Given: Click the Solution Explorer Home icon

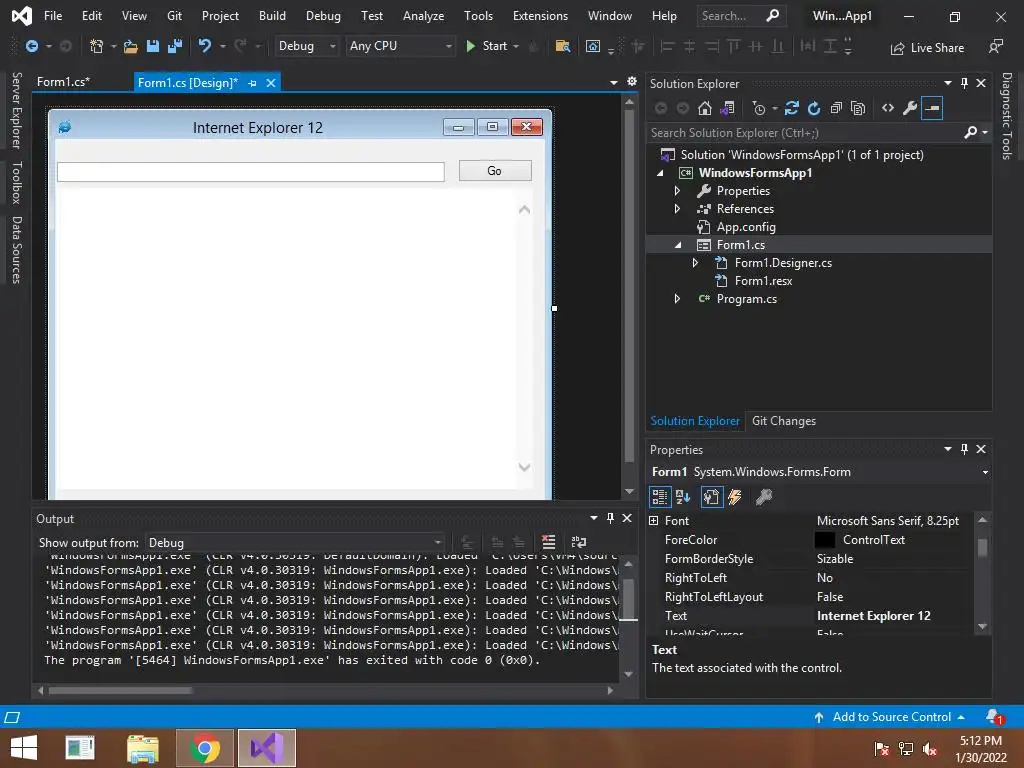Looking at the screenshot, I should tap(705, 108).
